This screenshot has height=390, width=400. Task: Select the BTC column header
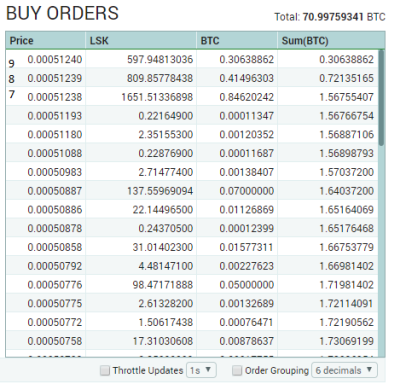(237, 41)
